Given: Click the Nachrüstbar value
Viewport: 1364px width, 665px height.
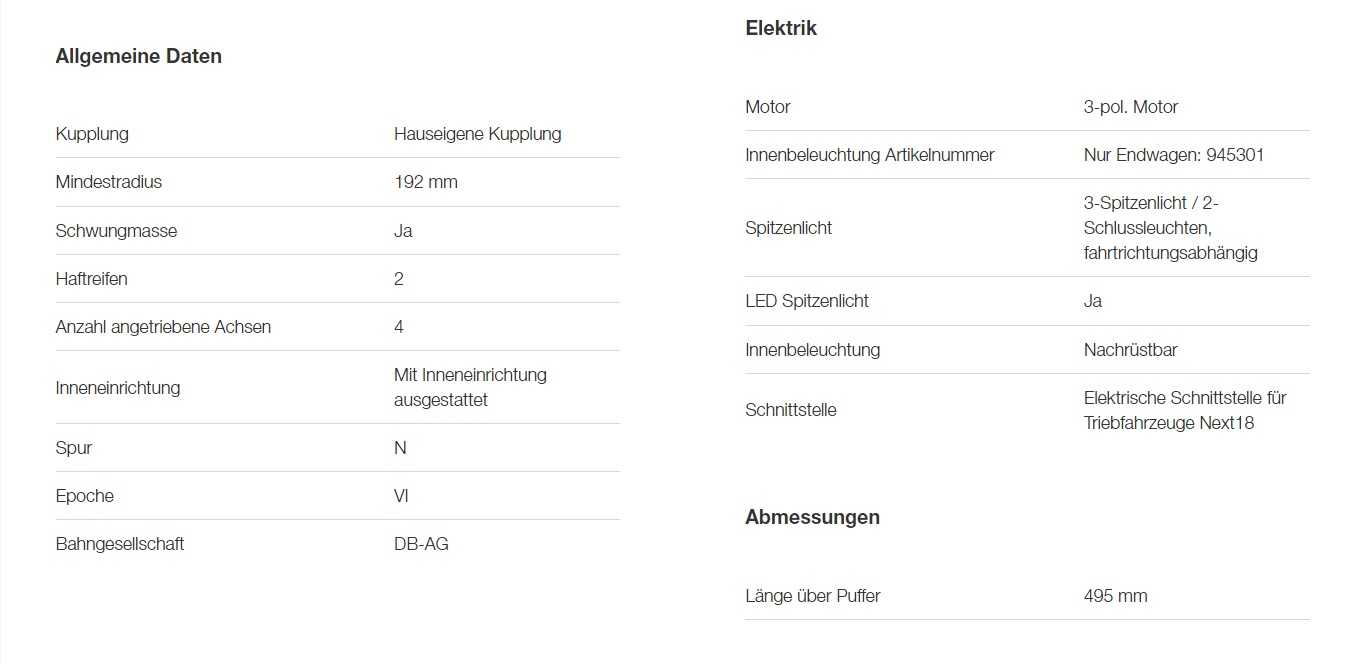Looking at the screenshot, I should (1129, 350).
